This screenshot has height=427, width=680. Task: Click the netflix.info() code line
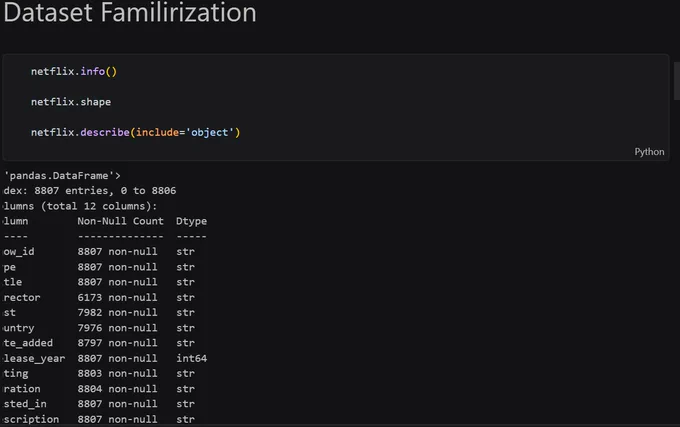point(74,72)
